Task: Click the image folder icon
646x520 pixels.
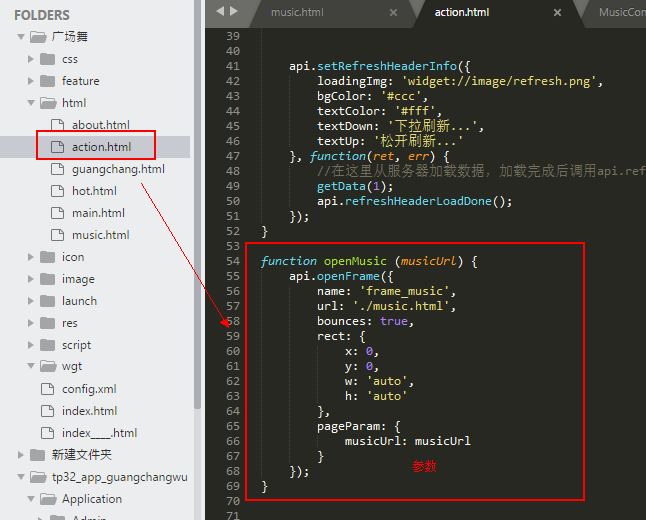Action: point(48,279)
